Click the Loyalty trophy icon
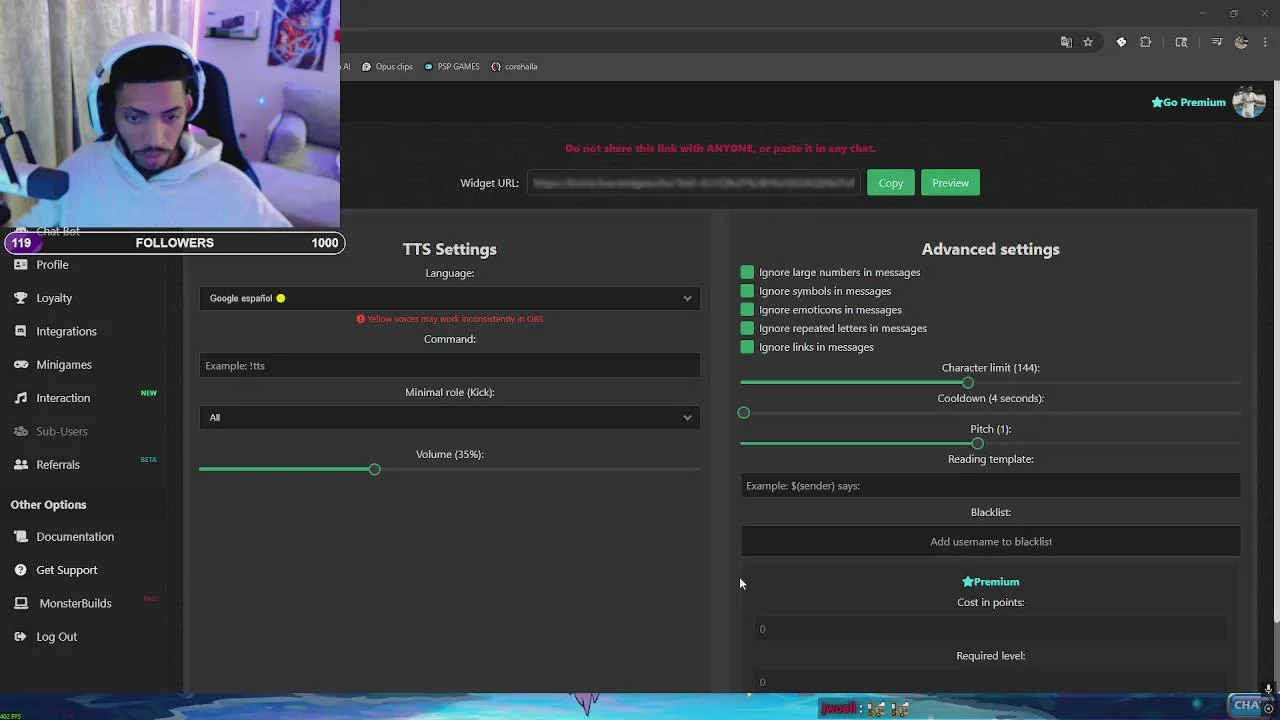This screenshot has height=720, width=1280. click(x=20, y=298)
